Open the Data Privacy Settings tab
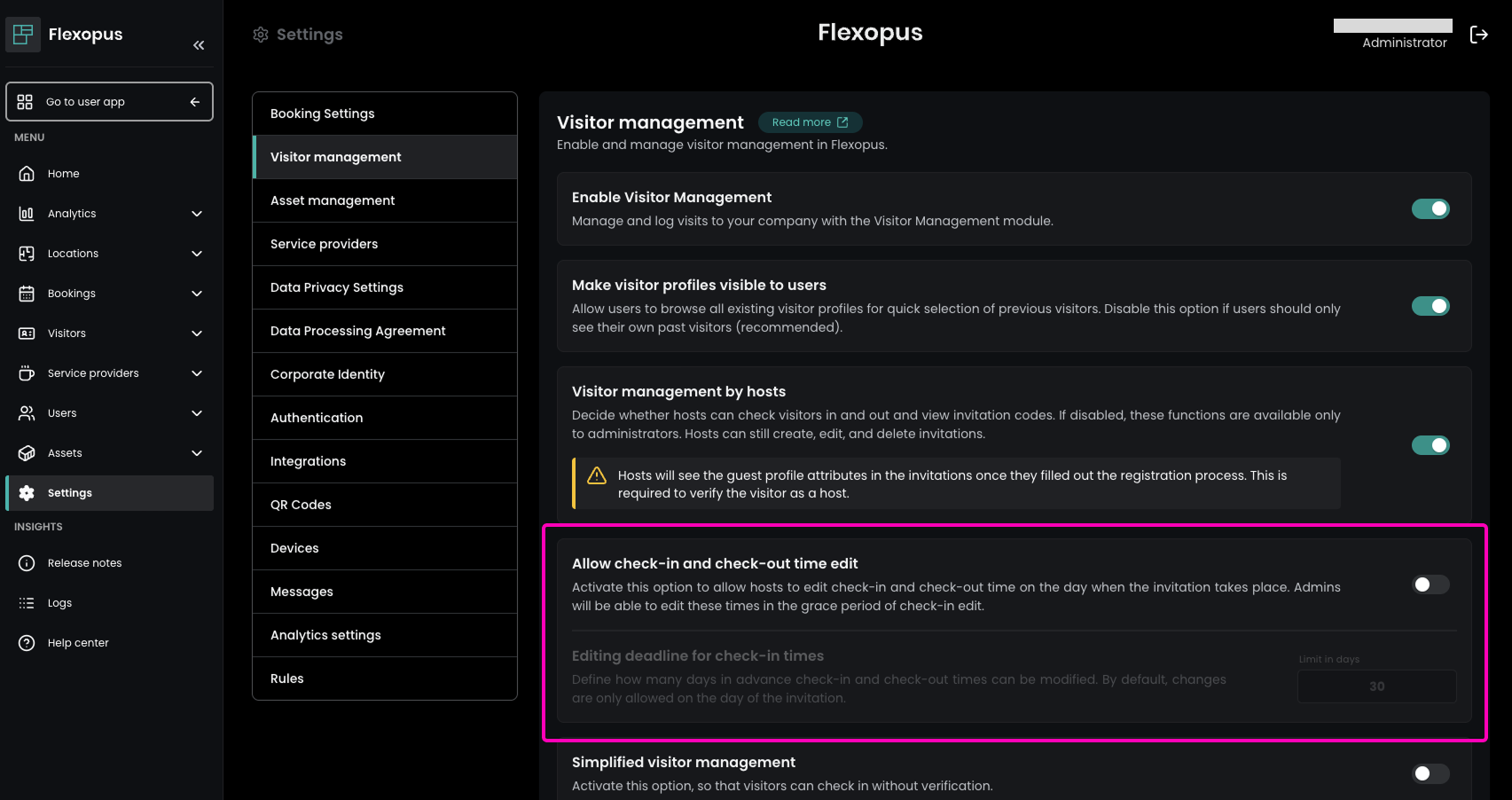 tap(337, 287)
